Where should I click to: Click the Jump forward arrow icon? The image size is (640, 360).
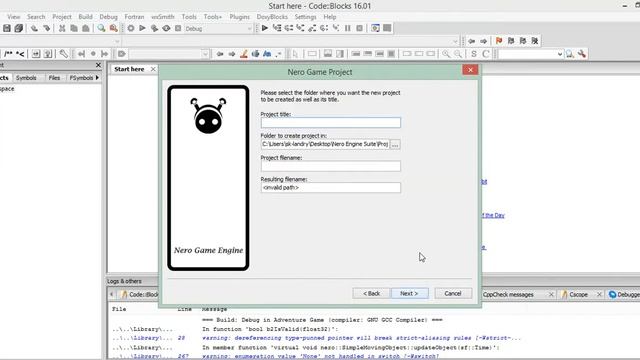pyautogui.click(x=484, y=41)
